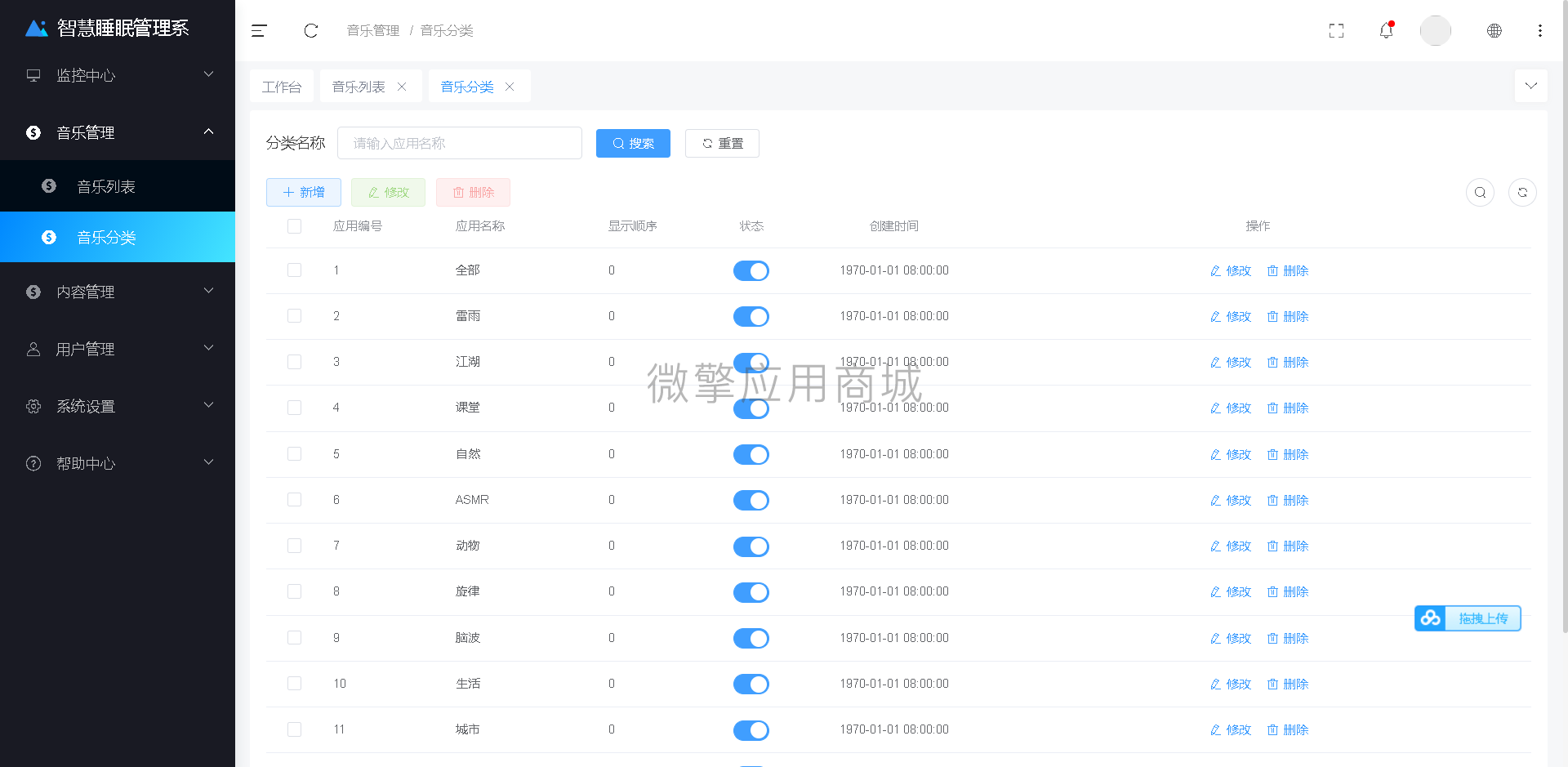The image size is (1568, 767).
Task: Check the checkbox for row 旋律
Action: tap(295, 591)
